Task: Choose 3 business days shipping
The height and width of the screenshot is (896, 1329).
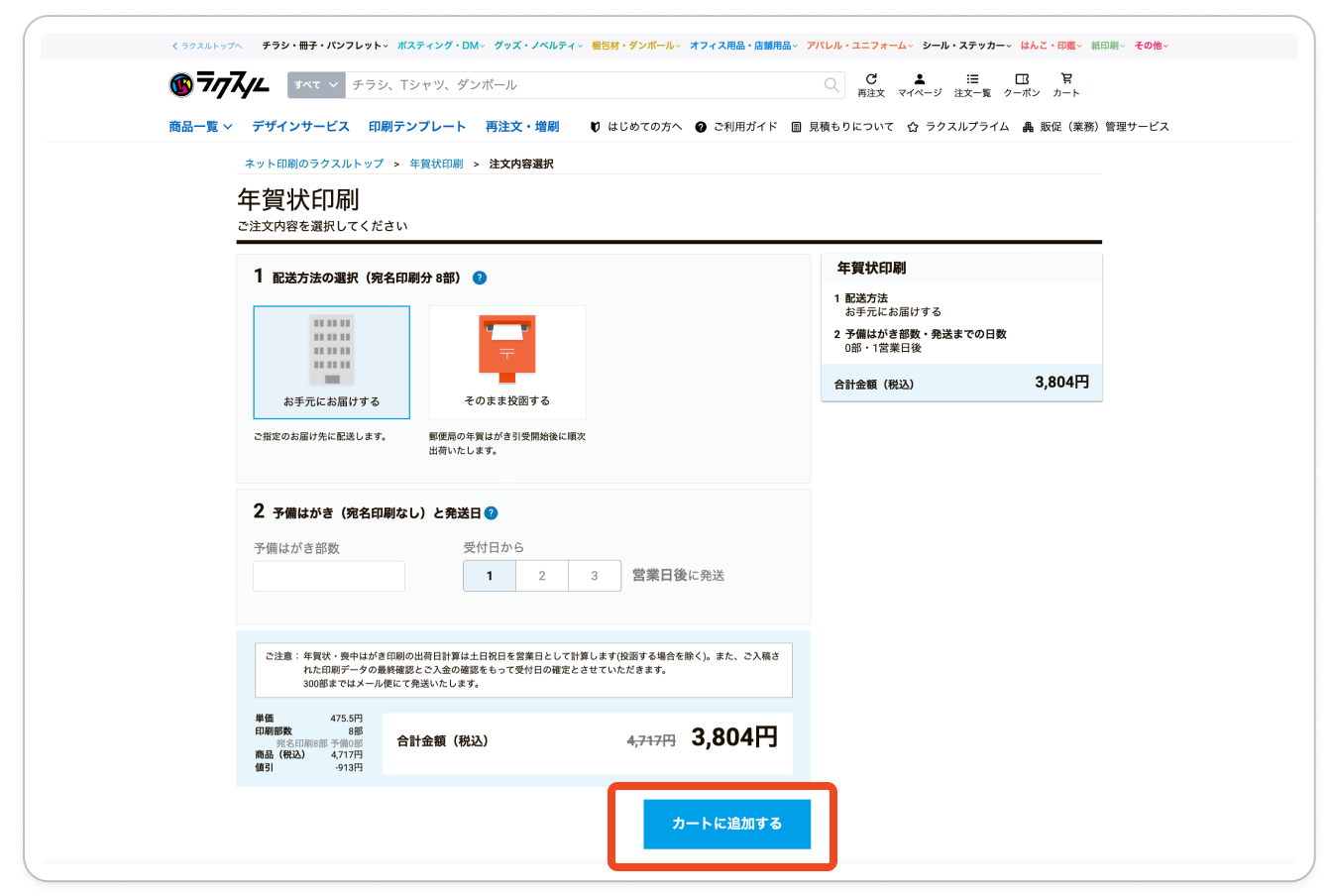Action: pyautogui.click(x=595, y=576)
